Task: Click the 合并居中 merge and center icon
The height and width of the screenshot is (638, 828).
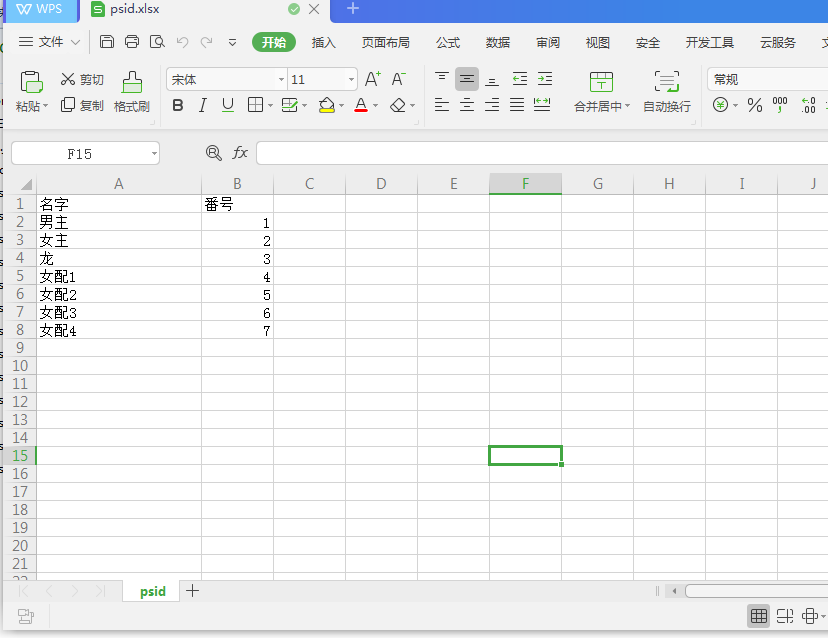Action: 601,82
